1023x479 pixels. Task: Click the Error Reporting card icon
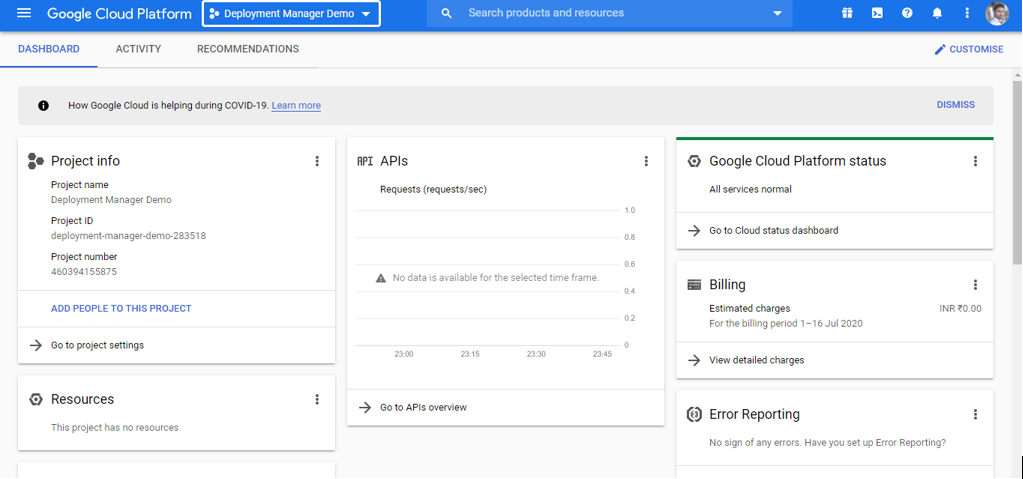[694, 414]
